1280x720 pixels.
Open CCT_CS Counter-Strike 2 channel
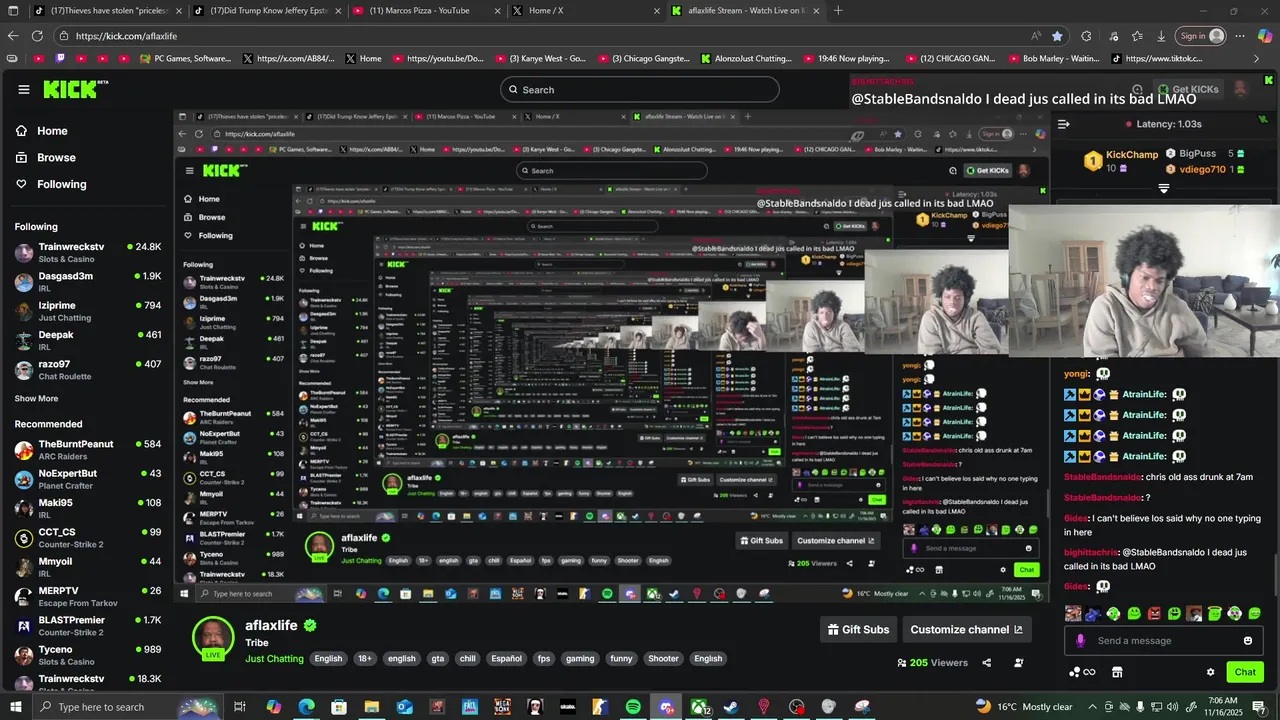point(88,538)
